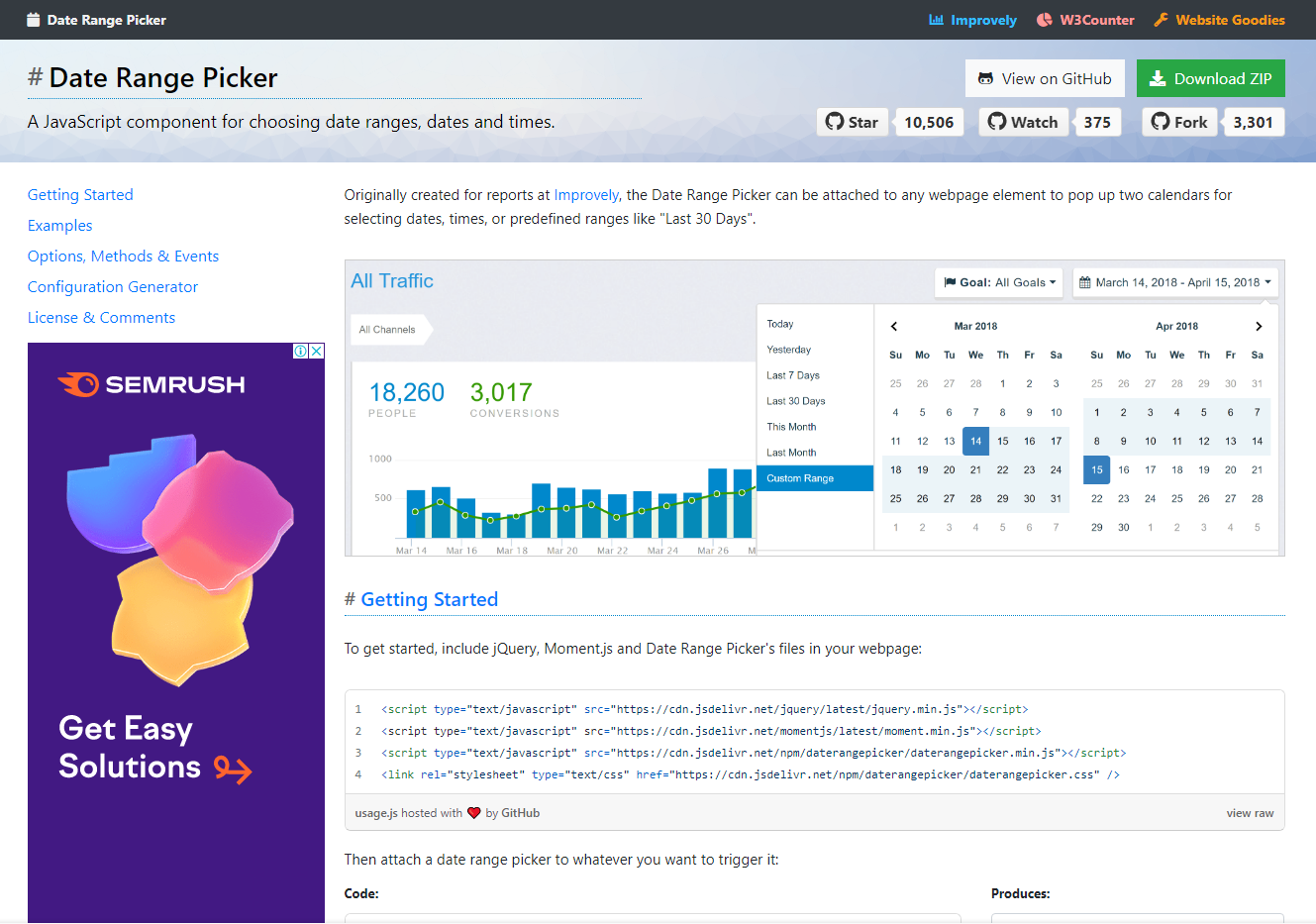The width and height of the screenshot is (1316, 924).
Task: Select the highlighted Custom Range option
Action: tap(815, 478)
